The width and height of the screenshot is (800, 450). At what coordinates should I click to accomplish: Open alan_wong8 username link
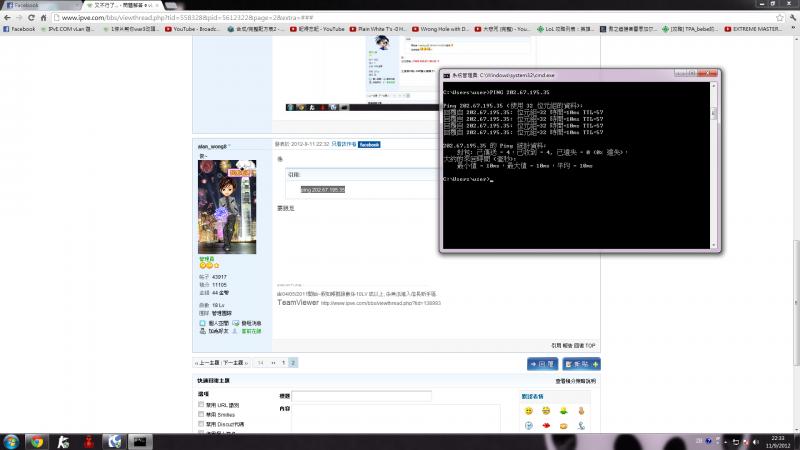coord(212,146)
